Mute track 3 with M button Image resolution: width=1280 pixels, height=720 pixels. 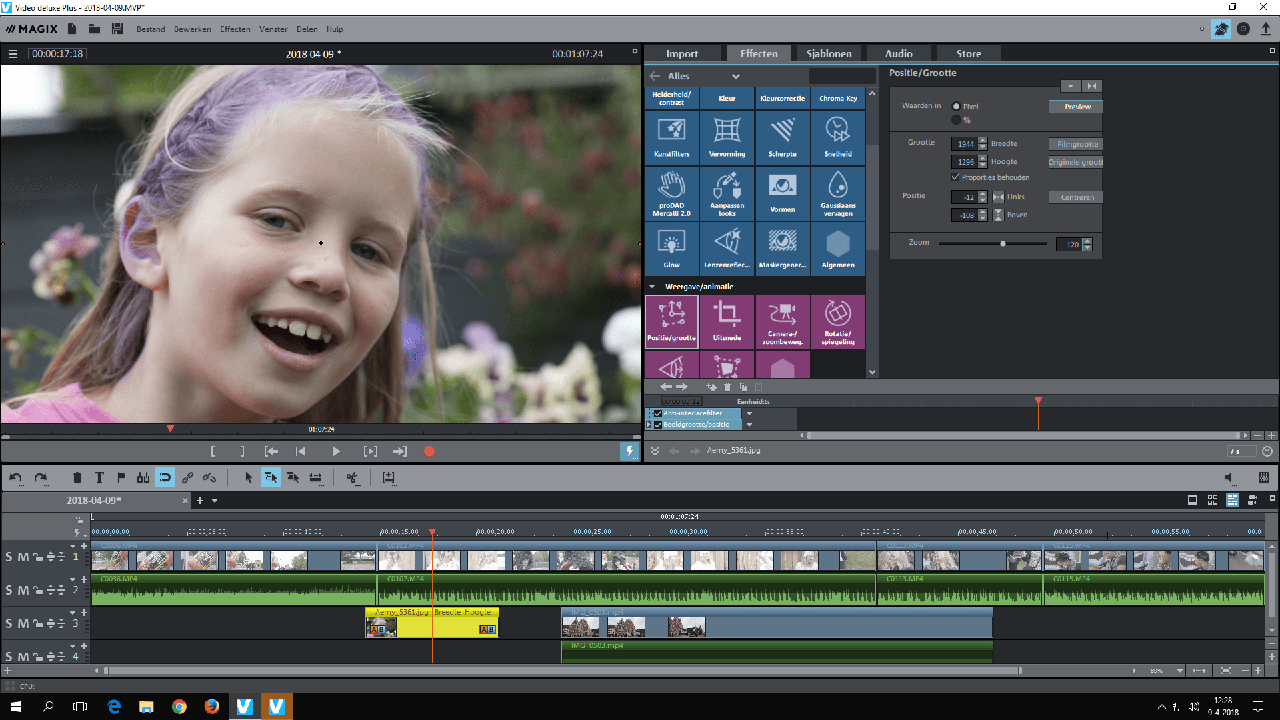click(23, 623)
